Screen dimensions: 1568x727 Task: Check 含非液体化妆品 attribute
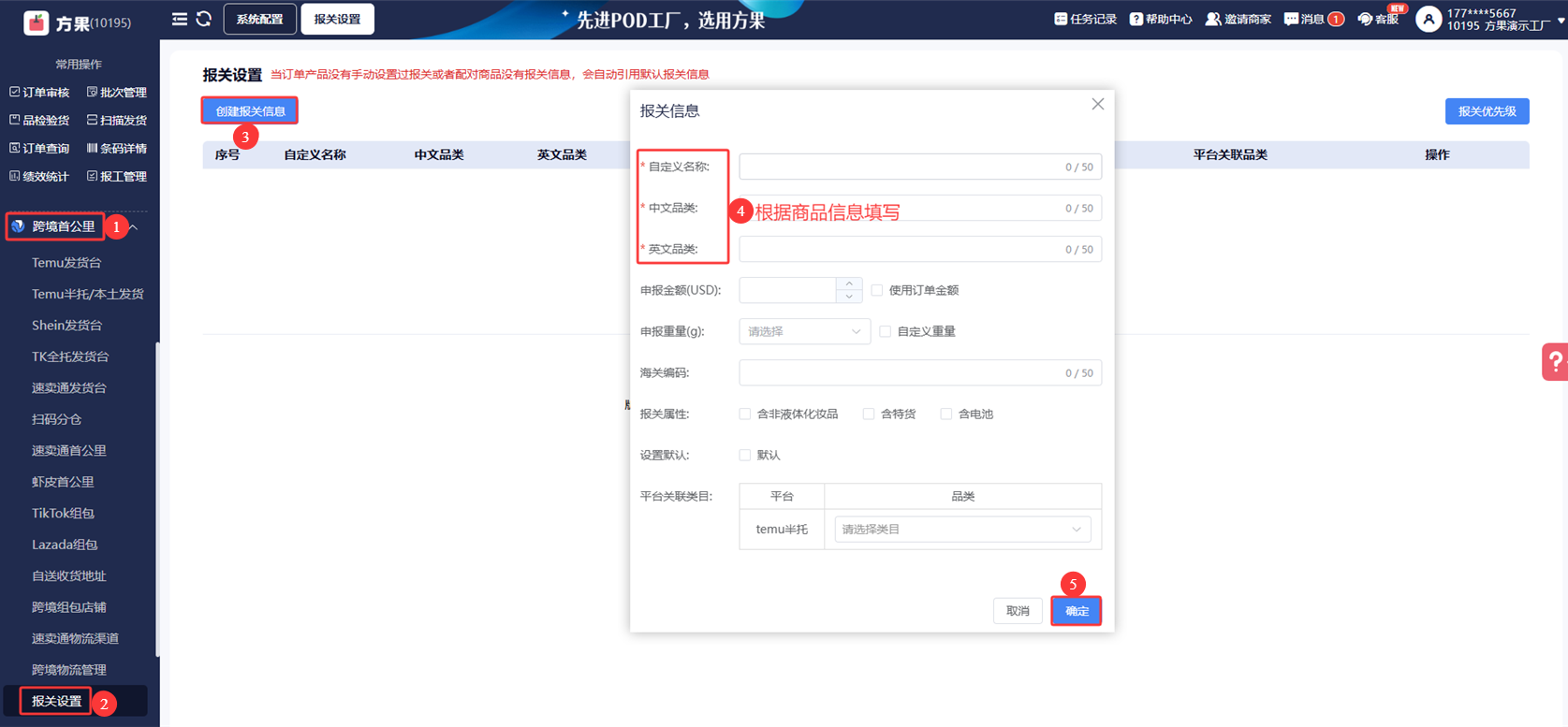click(745, 414)
